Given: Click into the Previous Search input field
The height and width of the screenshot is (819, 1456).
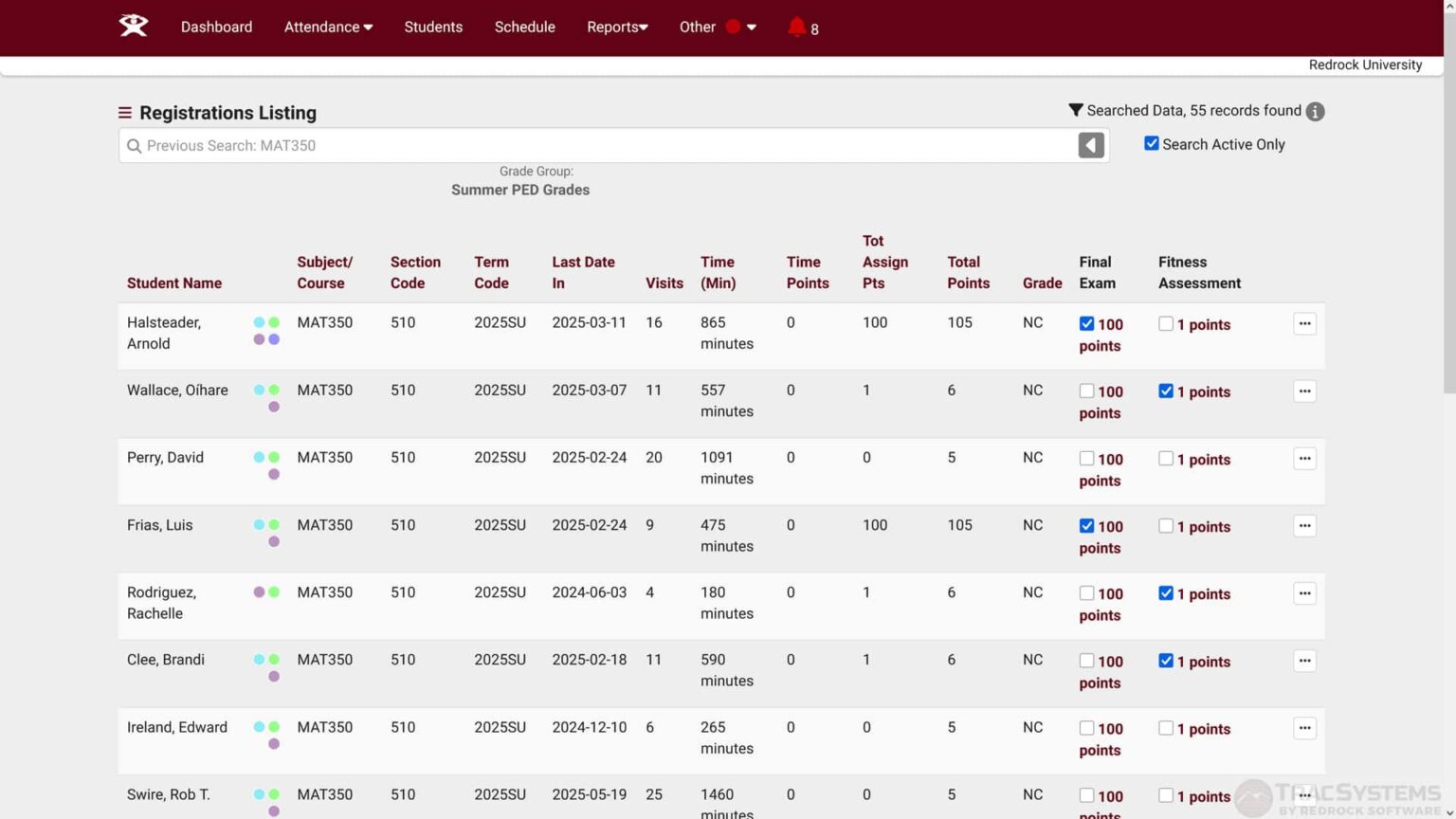Looking at the screenshot, I should [607, 146].
